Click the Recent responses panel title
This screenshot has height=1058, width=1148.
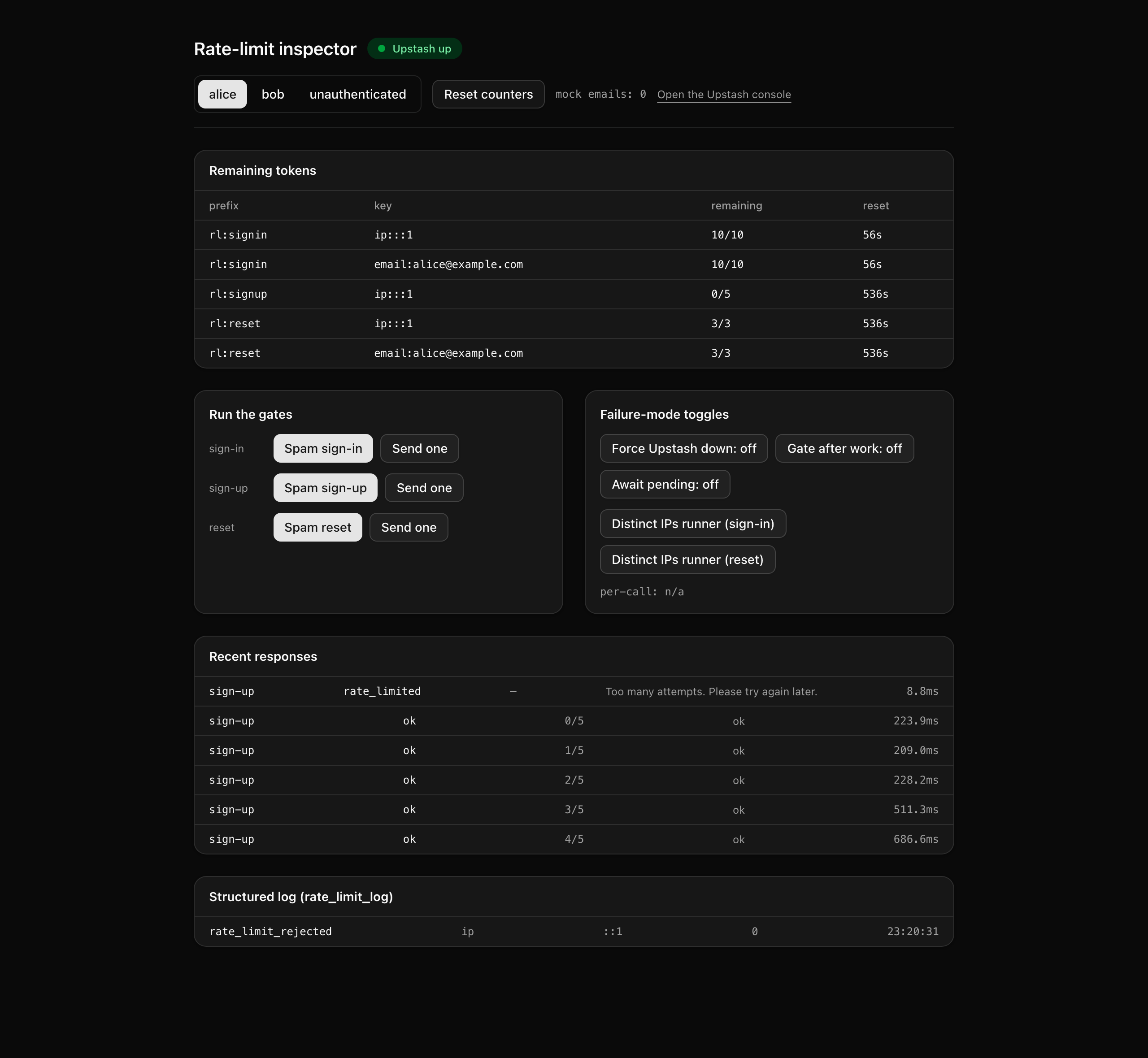[263, 657]
